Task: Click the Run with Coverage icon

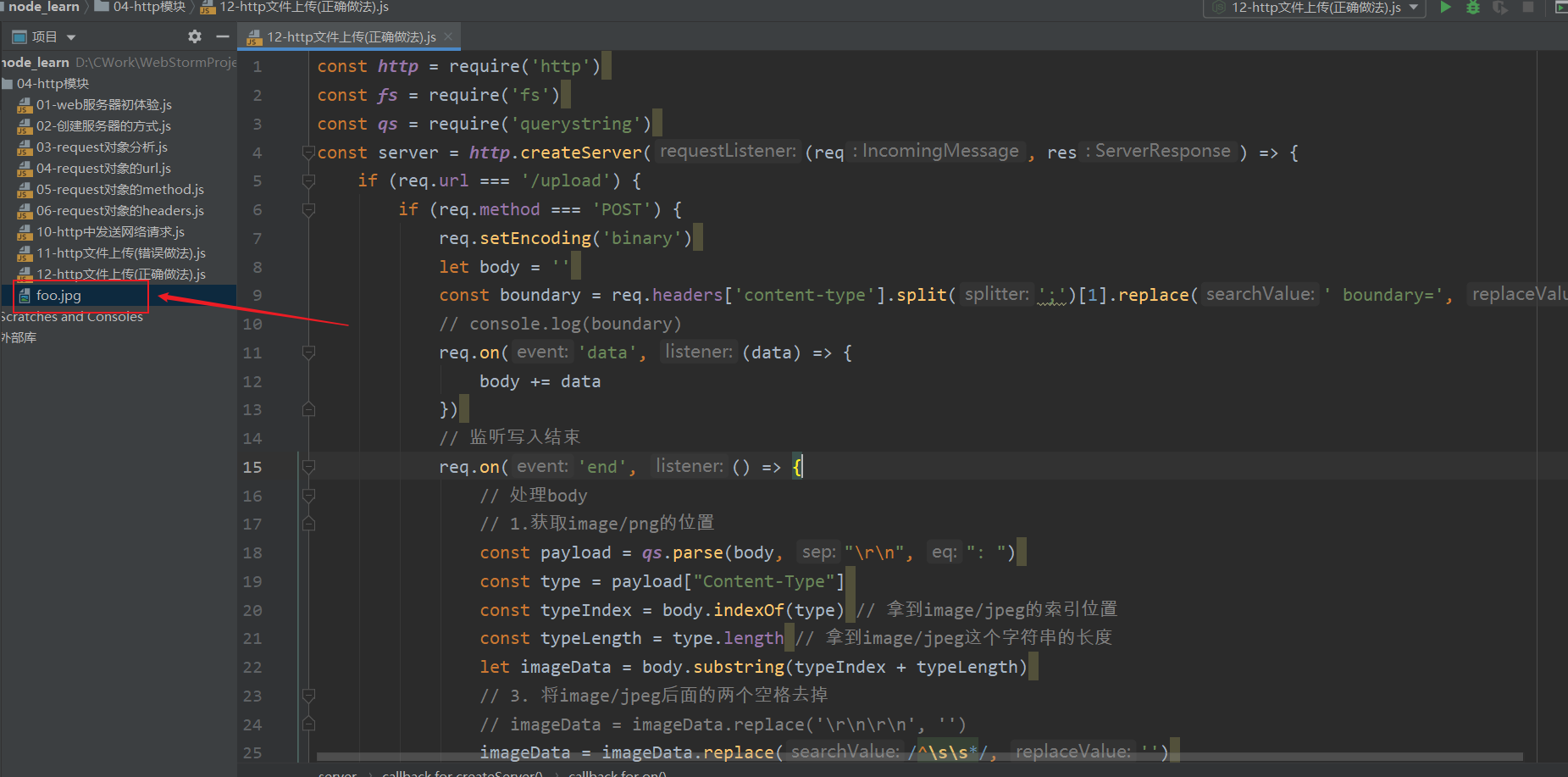Action: point(1500,8)
